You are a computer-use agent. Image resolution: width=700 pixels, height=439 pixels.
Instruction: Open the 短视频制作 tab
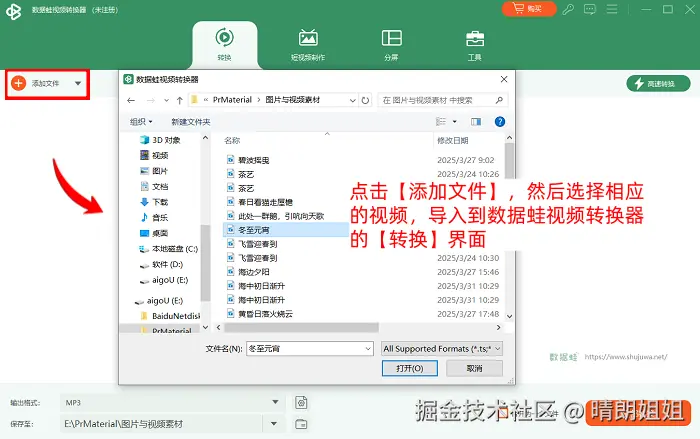[x=308, y=45]
